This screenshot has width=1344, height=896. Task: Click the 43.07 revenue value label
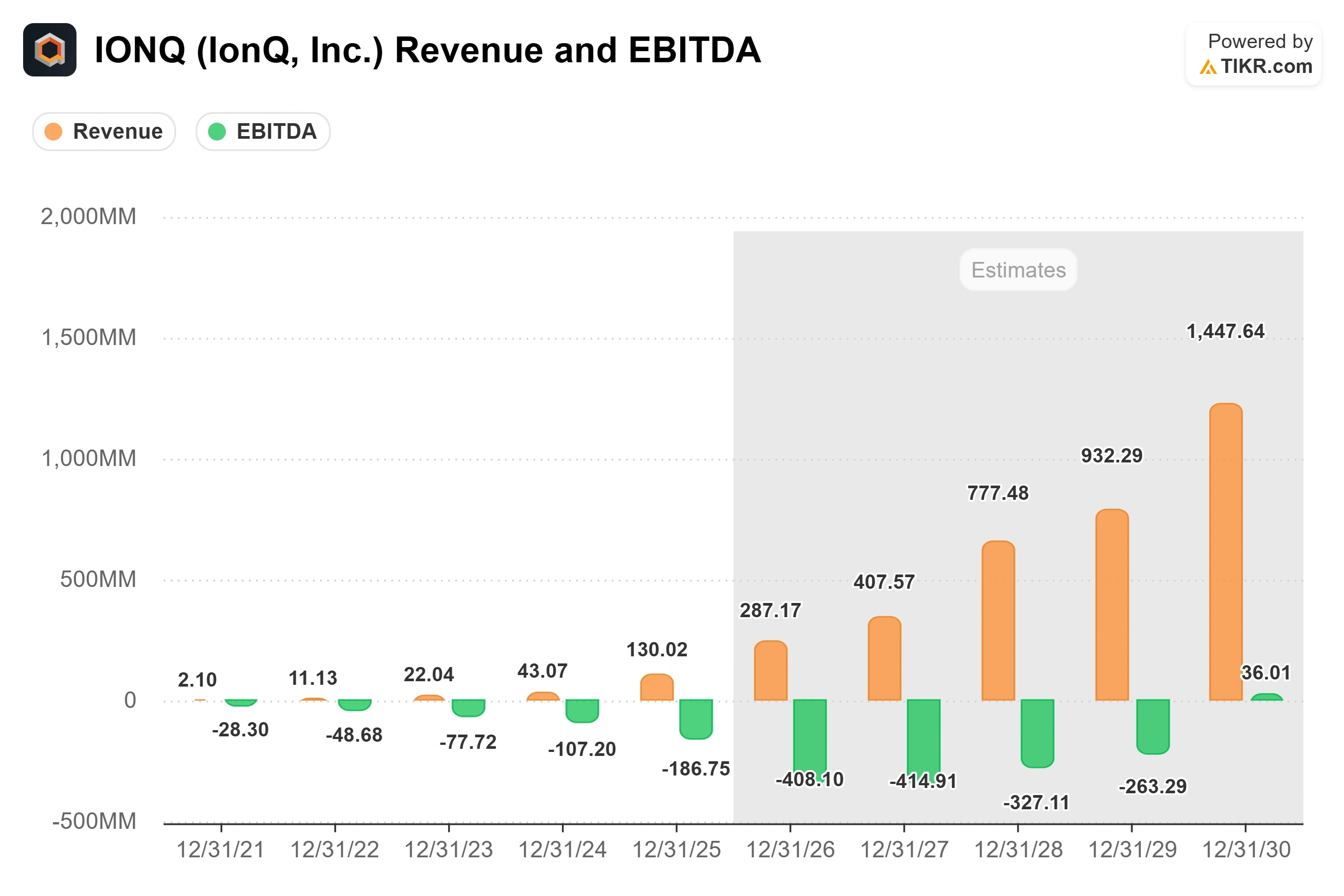tap(543, 671)
